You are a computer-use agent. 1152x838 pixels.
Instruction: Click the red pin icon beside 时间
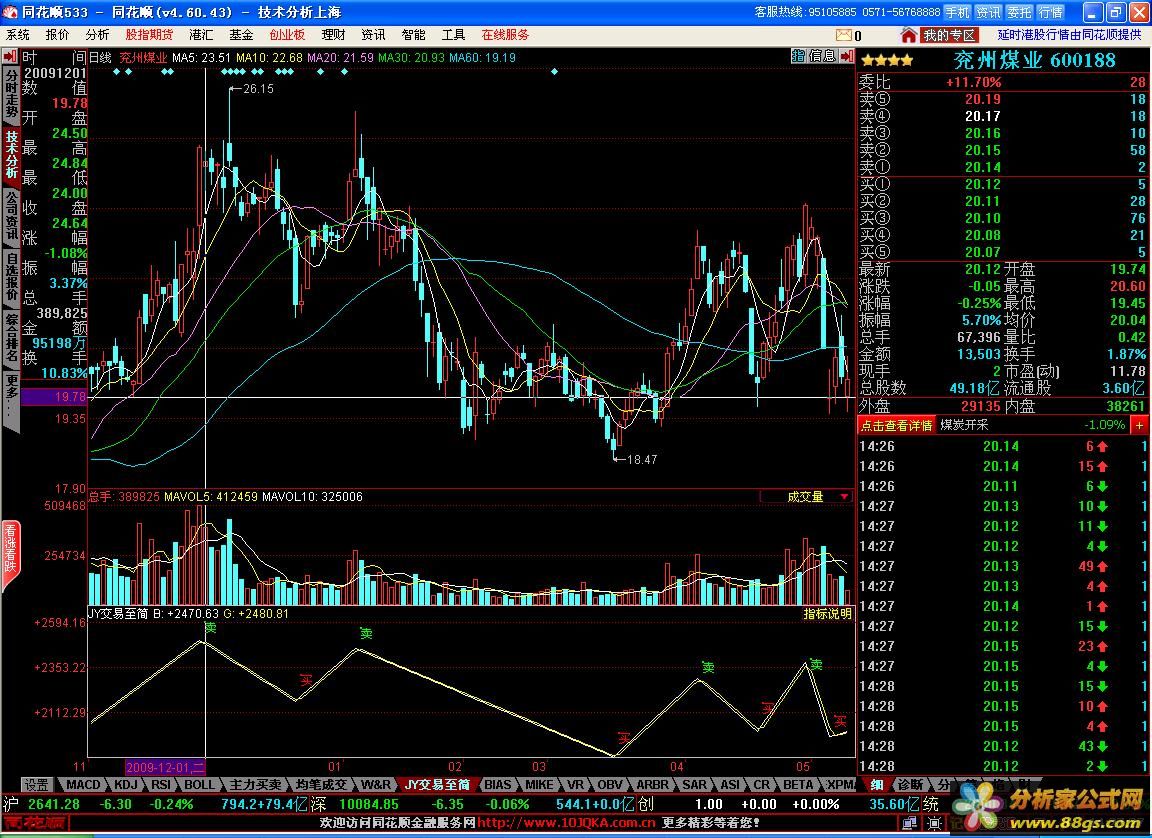click(10, 57)
